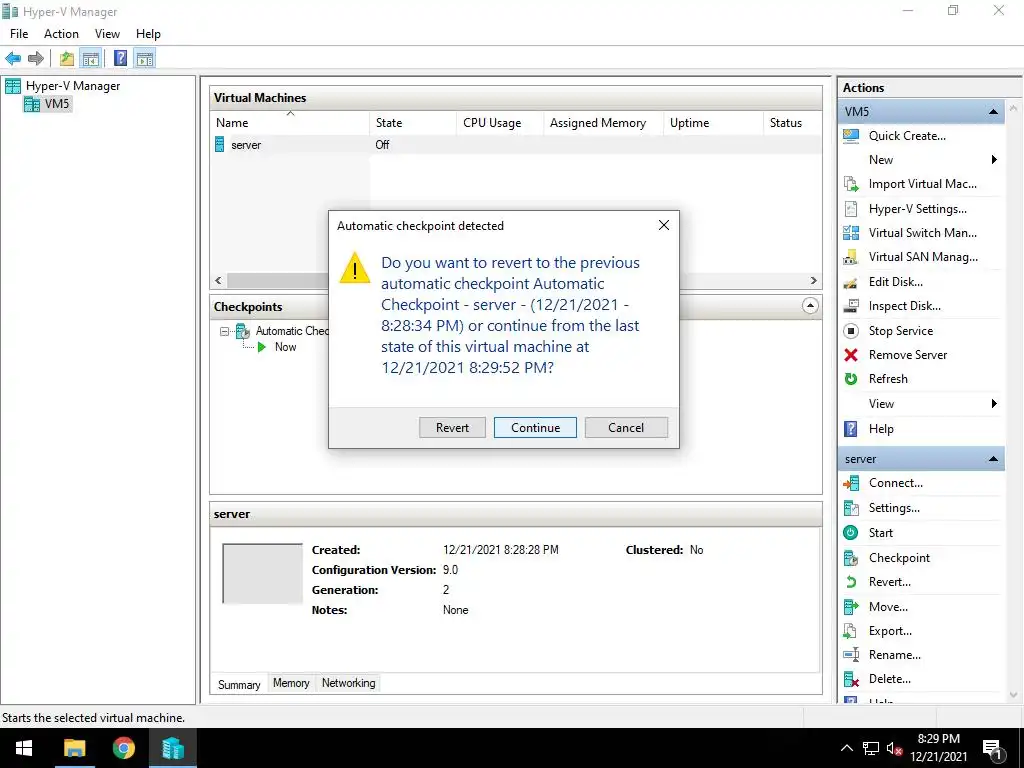
Task: Collapse the Automatic Checkpoint tree node
Action: [225, 332]
